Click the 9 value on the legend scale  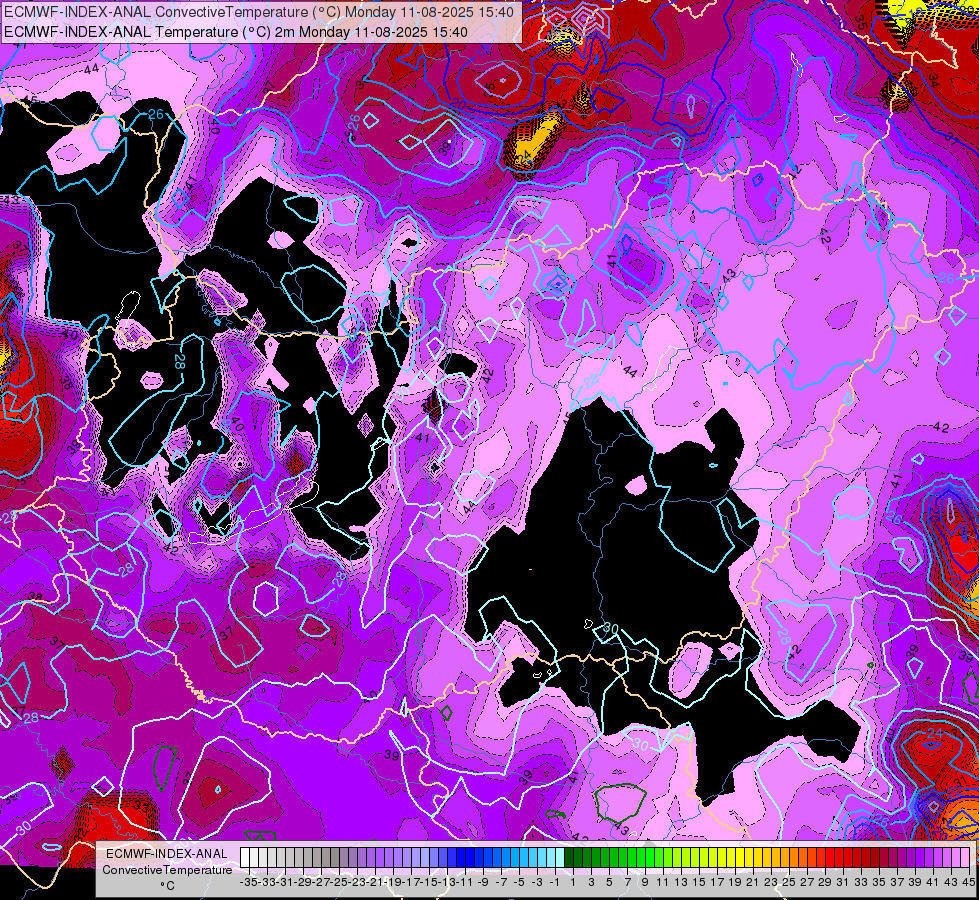coord(645,882)
